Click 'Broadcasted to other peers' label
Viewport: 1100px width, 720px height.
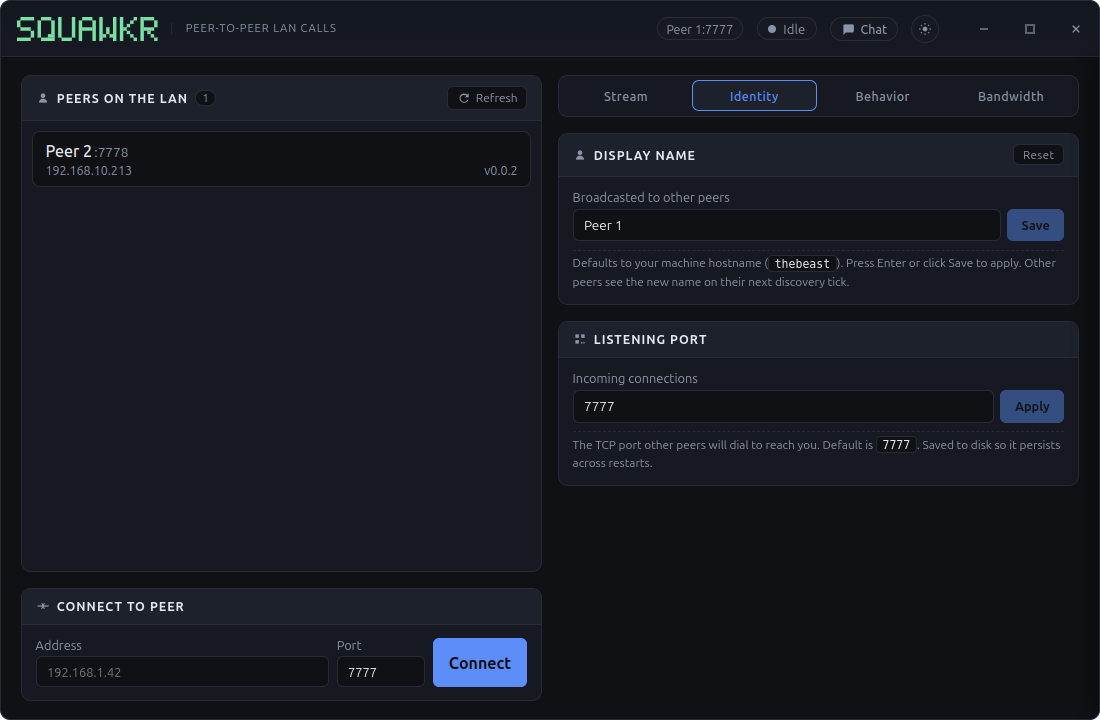[x=651, y=197]
